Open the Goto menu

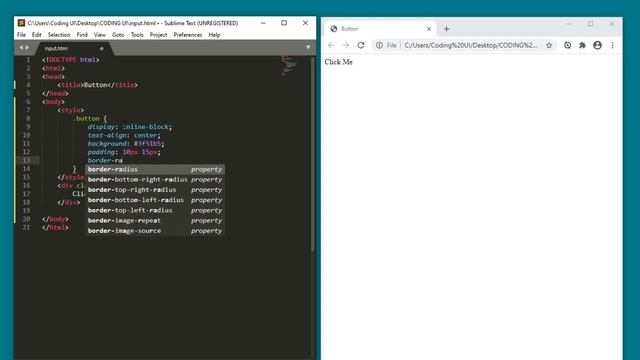coord(118,35)
